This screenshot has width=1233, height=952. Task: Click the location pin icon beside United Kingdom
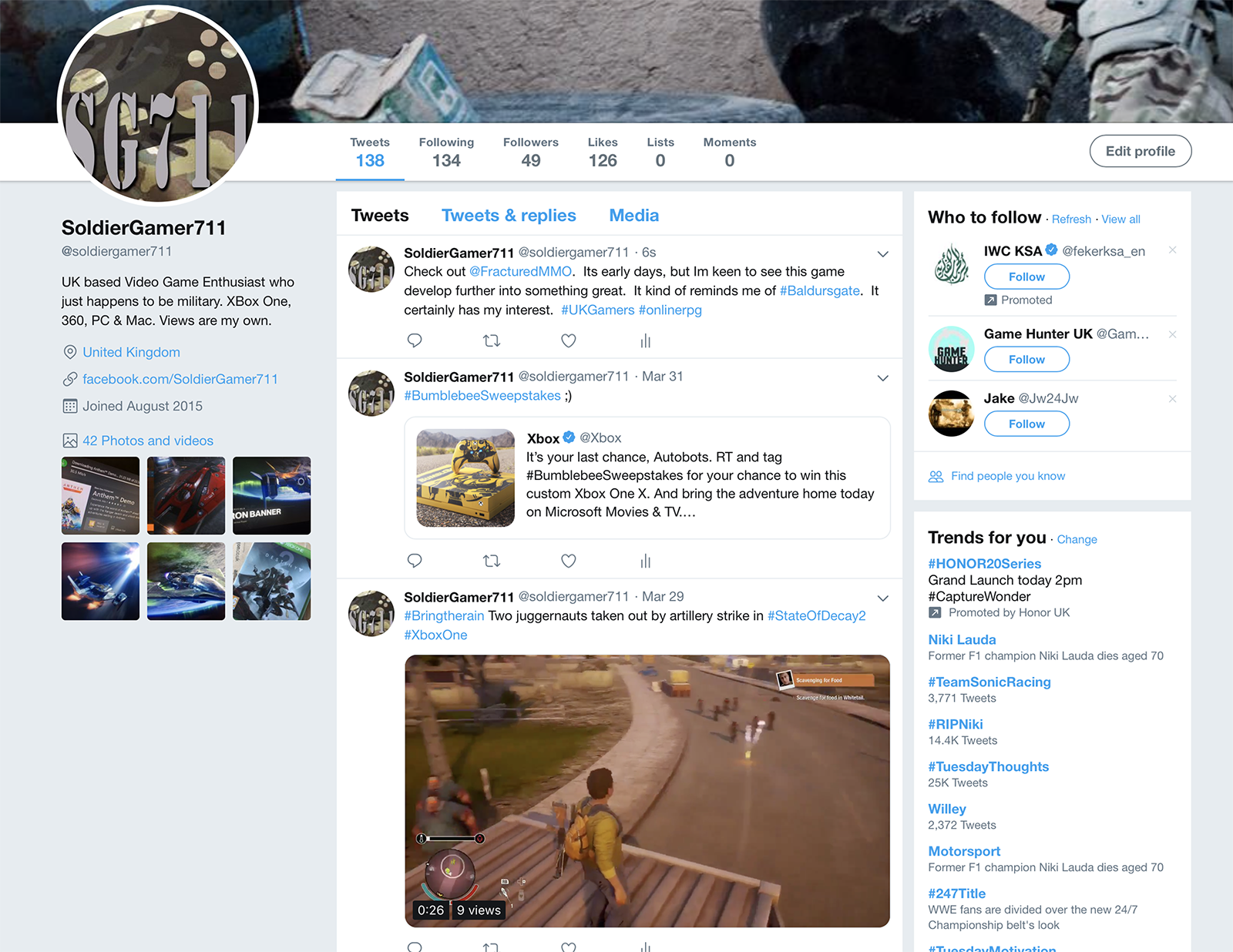70,352
